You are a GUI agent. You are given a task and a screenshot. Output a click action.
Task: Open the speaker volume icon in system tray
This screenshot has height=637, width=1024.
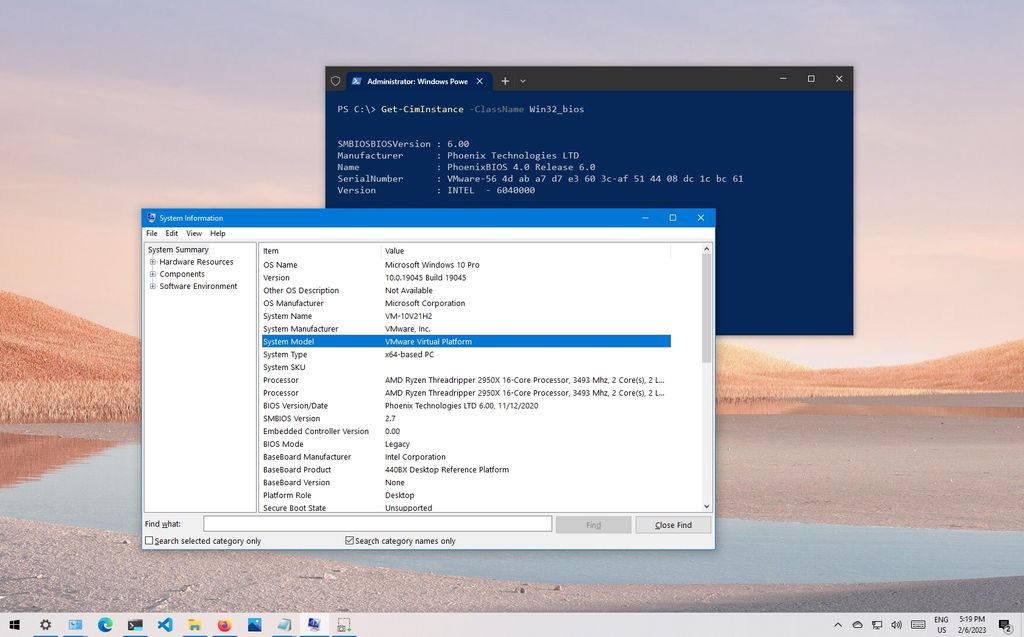(896, 625)
